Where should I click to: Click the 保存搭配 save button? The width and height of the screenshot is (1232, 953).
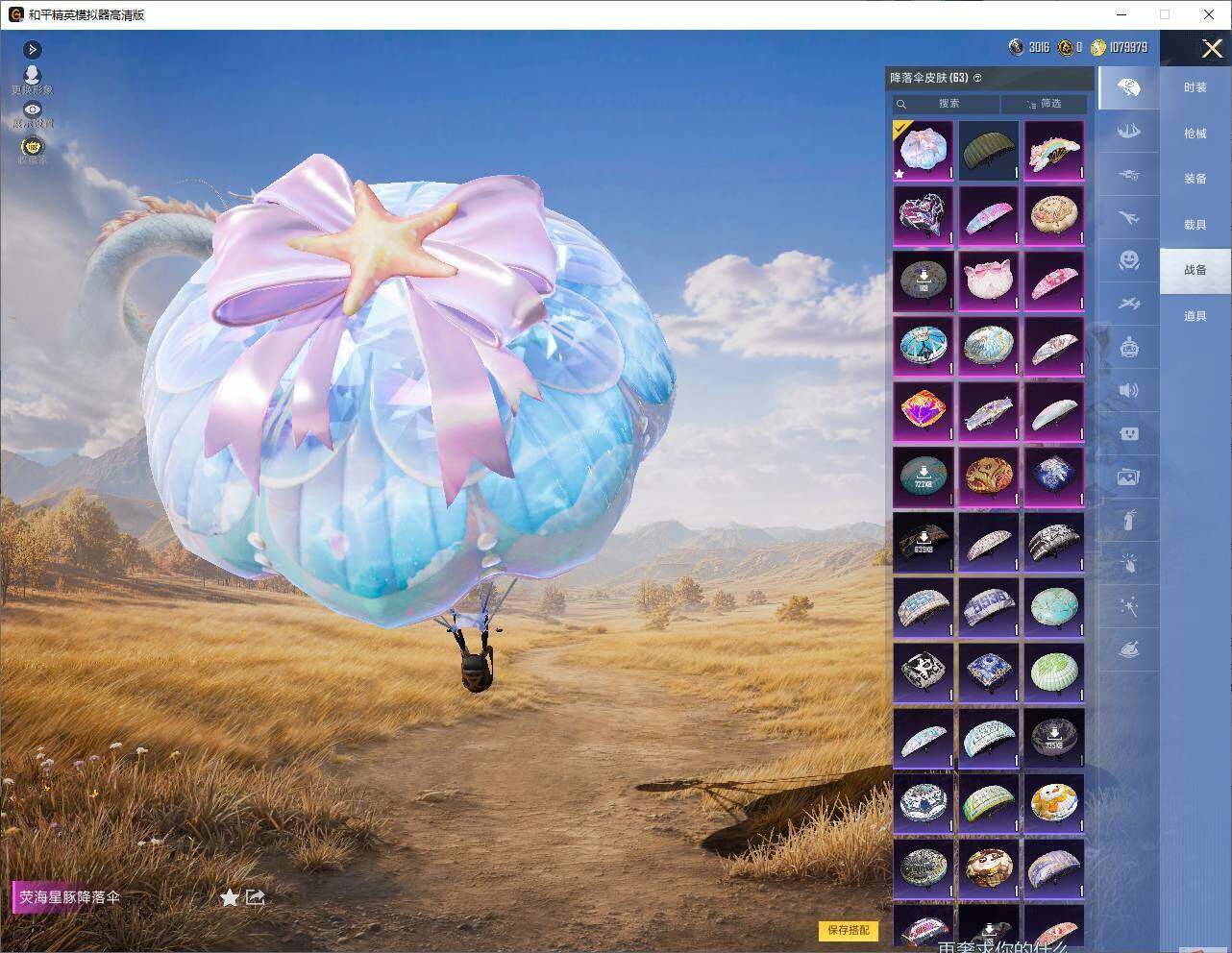849,930
